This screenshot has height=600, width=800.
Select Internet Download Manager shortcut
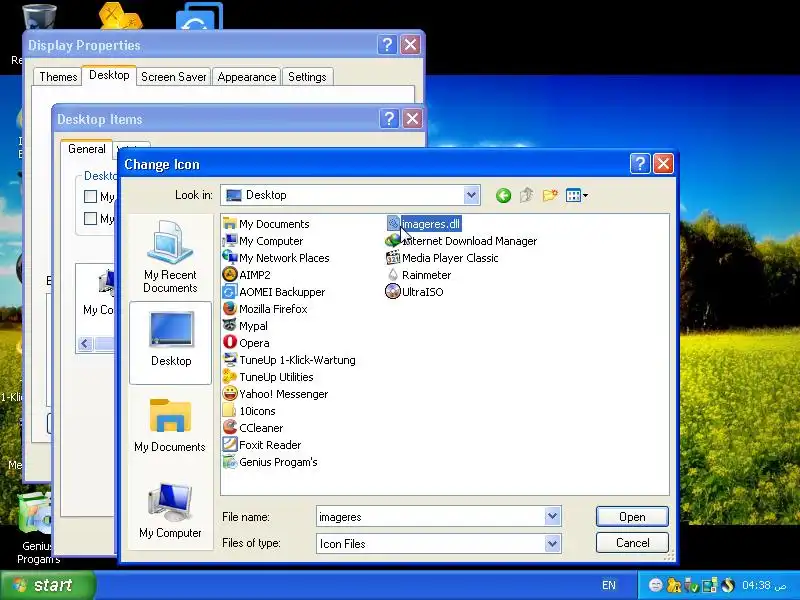coord(461,241)
